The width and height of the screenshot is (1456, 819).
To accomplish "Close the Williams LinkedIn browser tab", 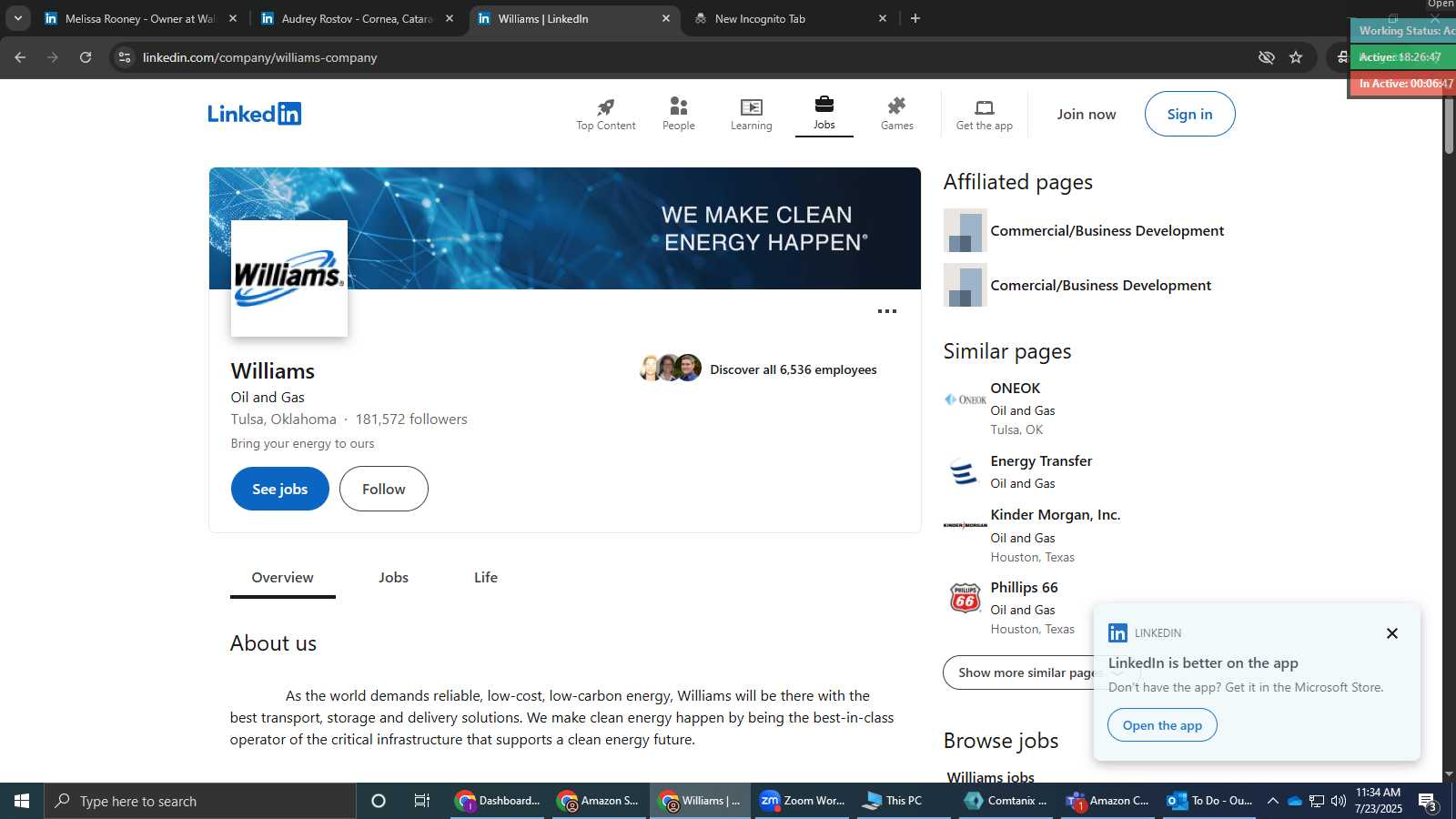I will coord(665,18).
